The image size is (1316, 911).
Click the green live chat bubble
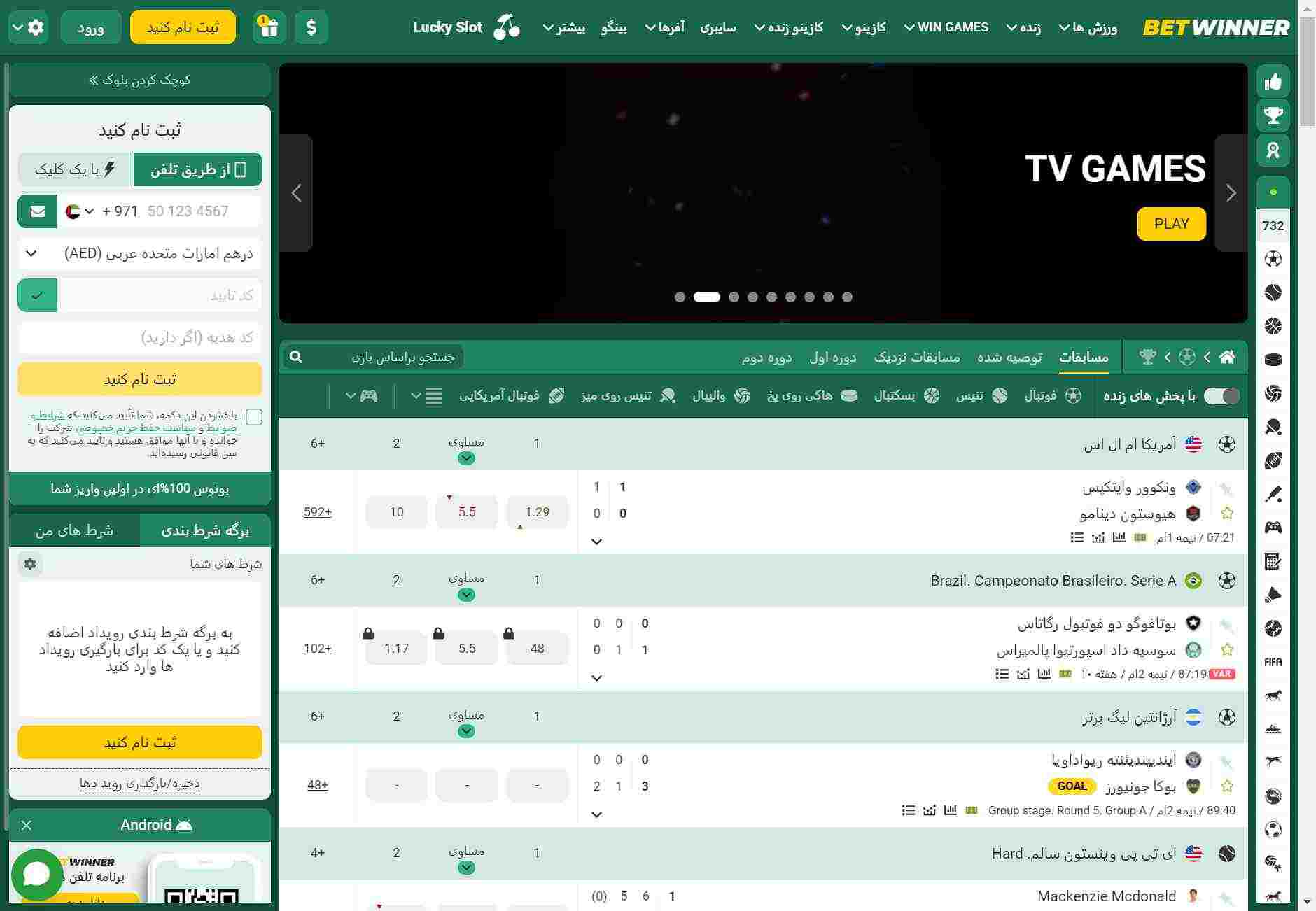click(x=36, y=875)
